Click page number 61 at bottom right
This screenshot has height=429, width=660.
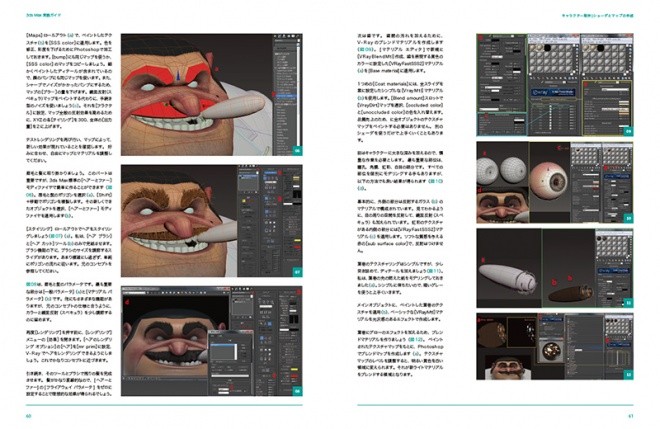point(631,416)
